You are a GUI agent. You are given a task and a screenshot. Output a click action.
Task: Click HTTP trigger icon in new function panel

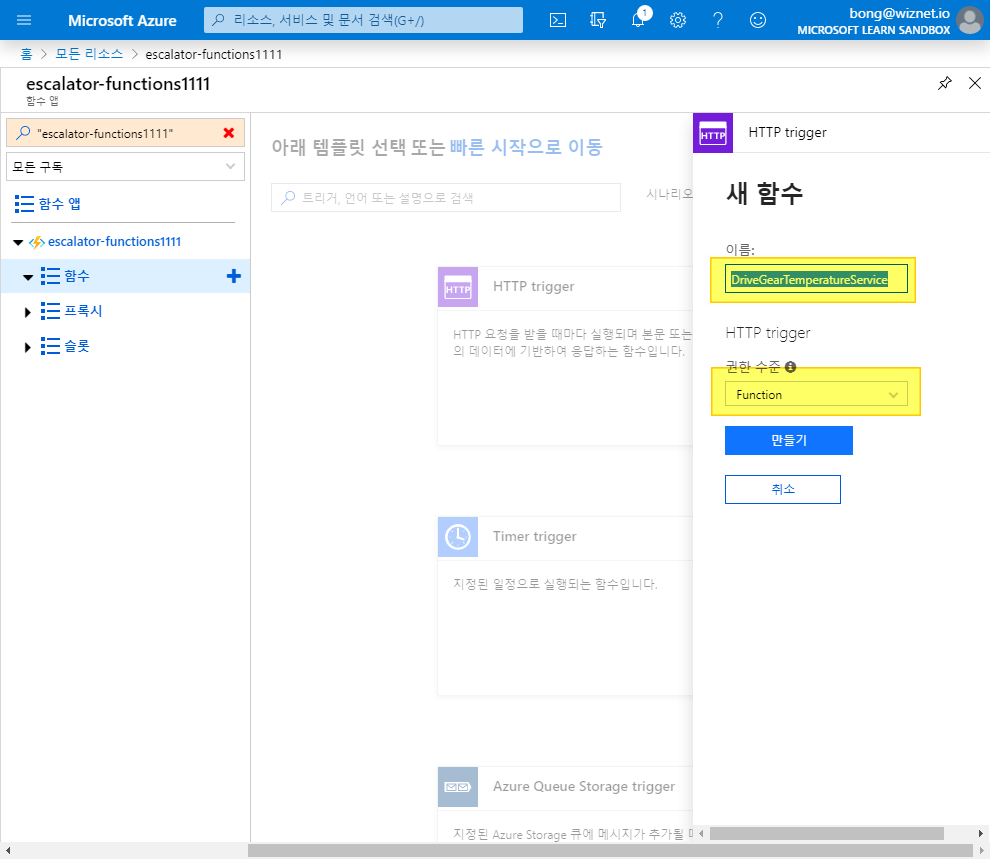click(x=713, y=133)
